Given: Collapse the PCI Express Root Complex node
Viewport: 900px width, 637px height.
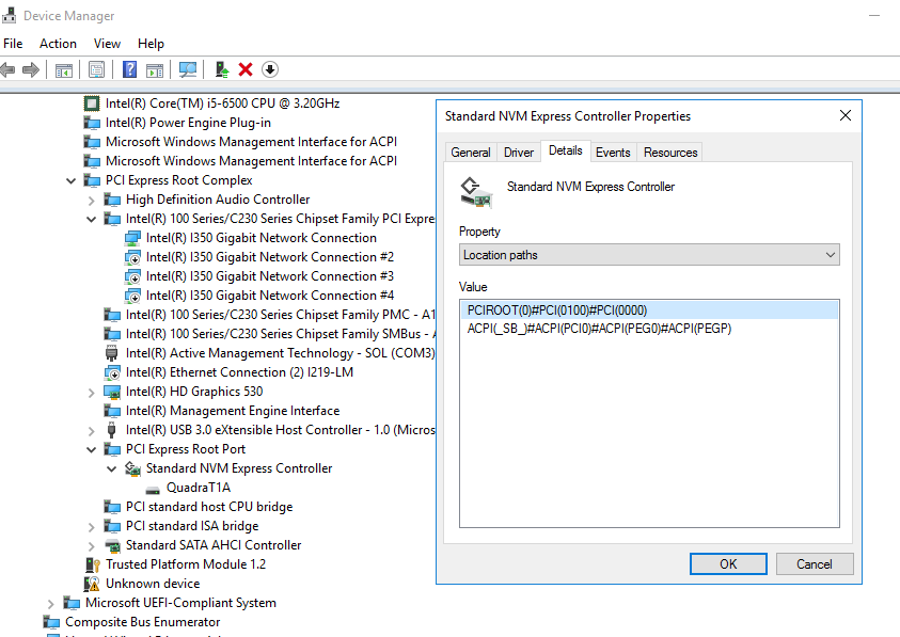Looking at the screenshot, I should 71,181.
